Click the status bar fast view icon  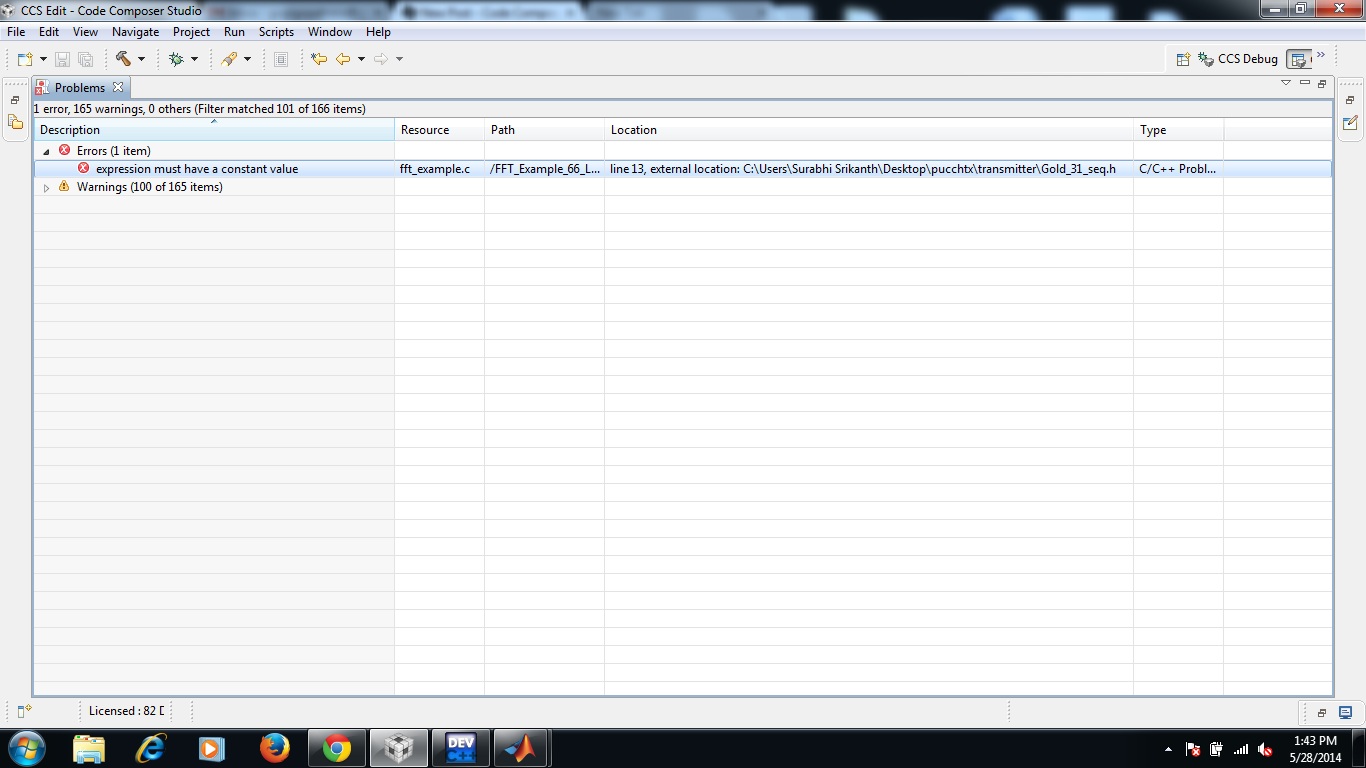[25, 711]
